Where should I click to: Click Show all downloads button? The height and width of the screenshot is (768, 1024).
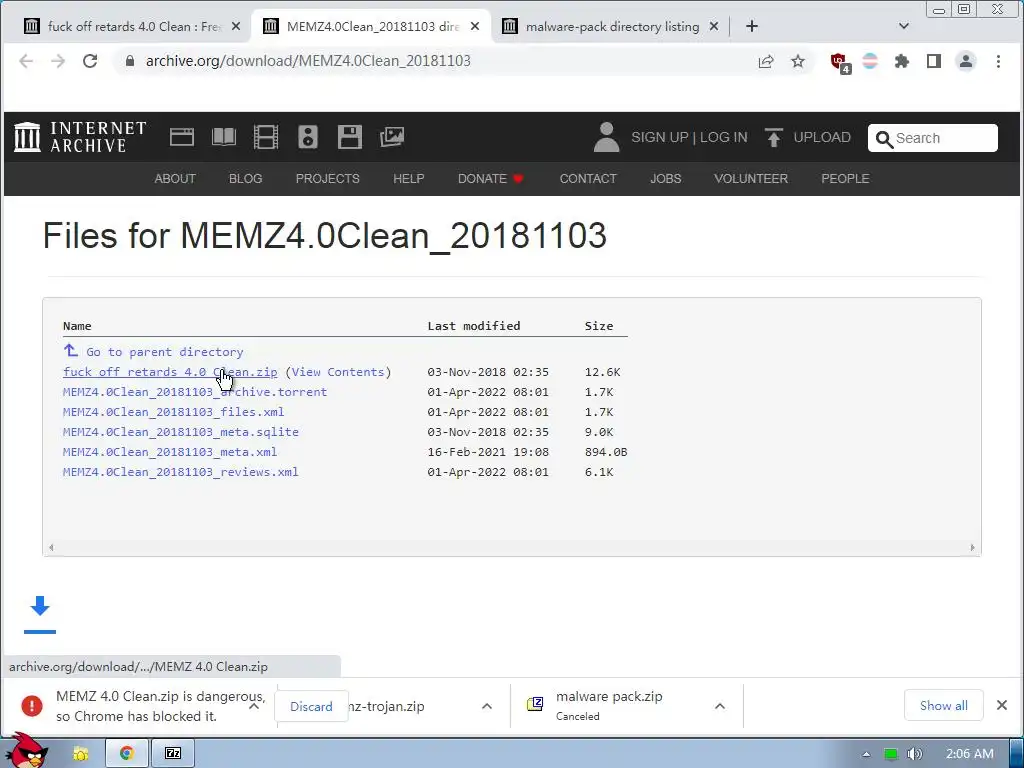pyautogui.click(x=943, y=705)
